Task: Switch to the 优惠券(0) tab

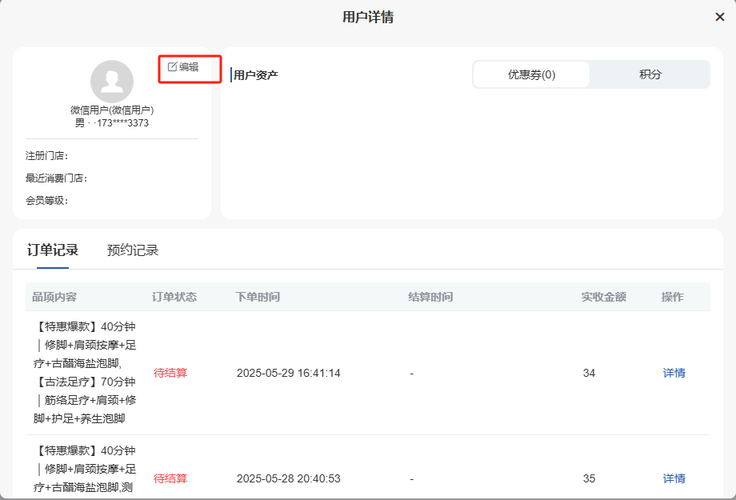Action: 531,74
